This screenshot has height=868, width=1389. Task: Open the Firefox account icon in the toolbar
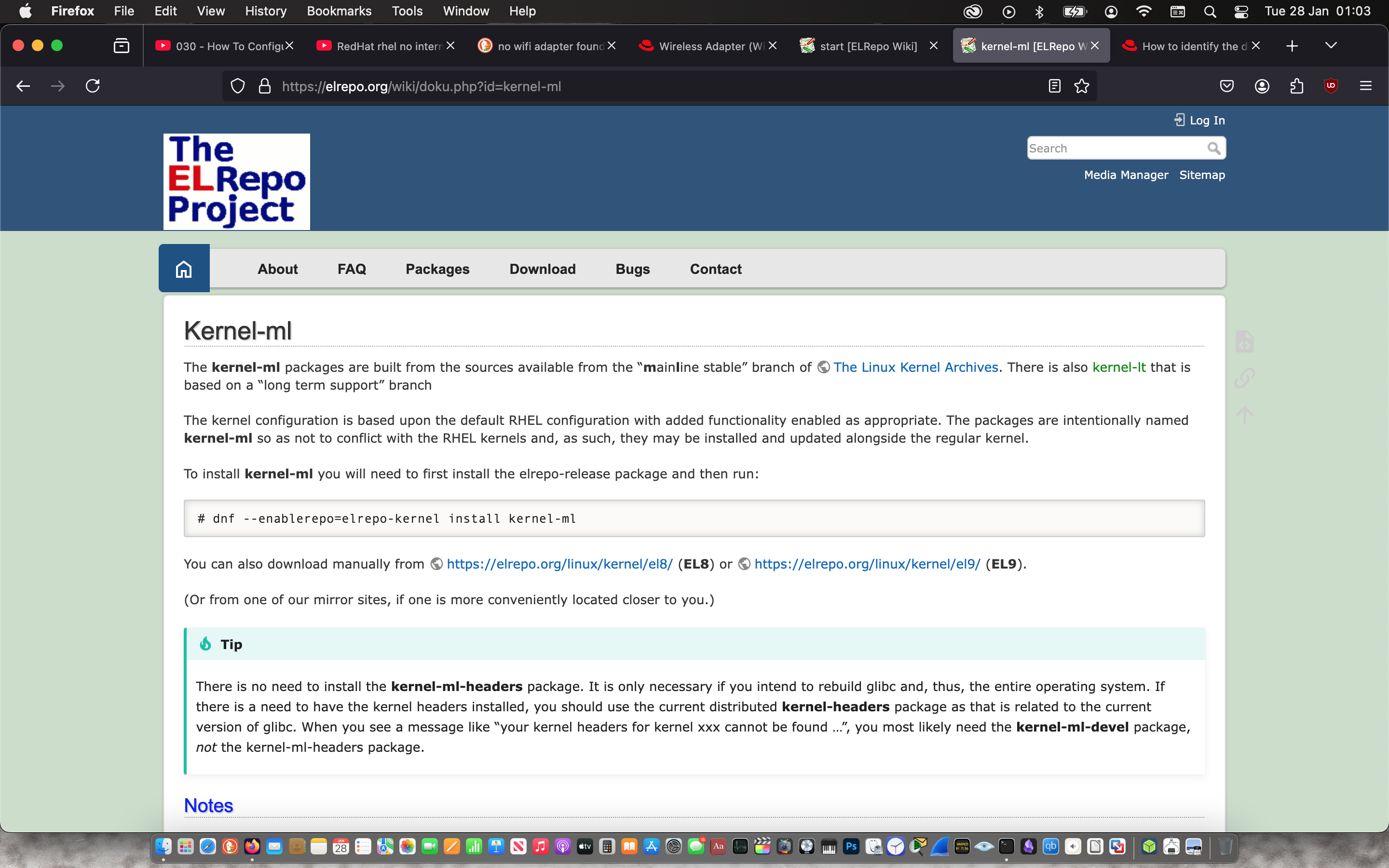click(1262, 86)
